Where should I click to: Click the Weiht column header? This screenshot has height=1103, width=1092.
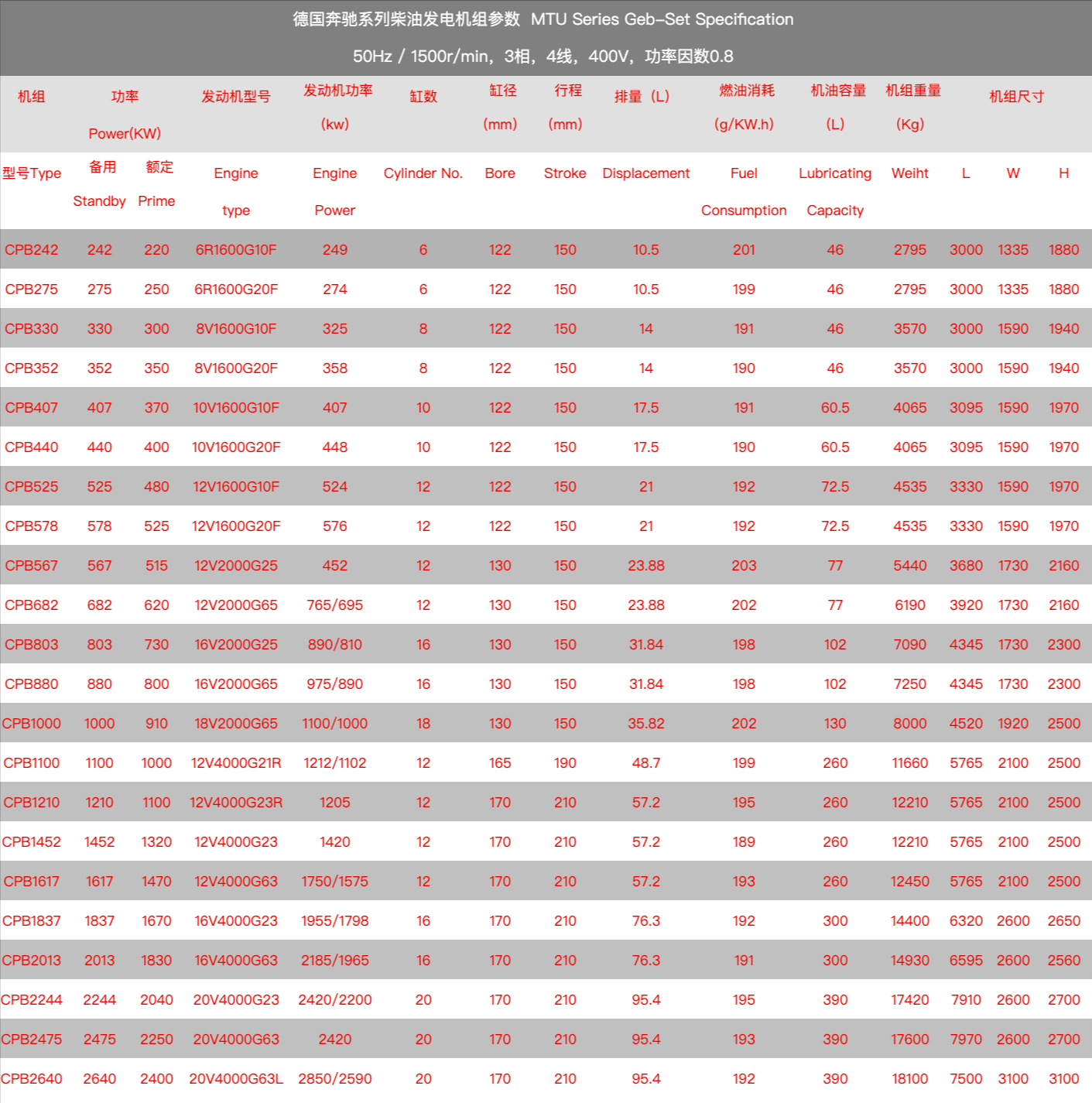(910, 173)
